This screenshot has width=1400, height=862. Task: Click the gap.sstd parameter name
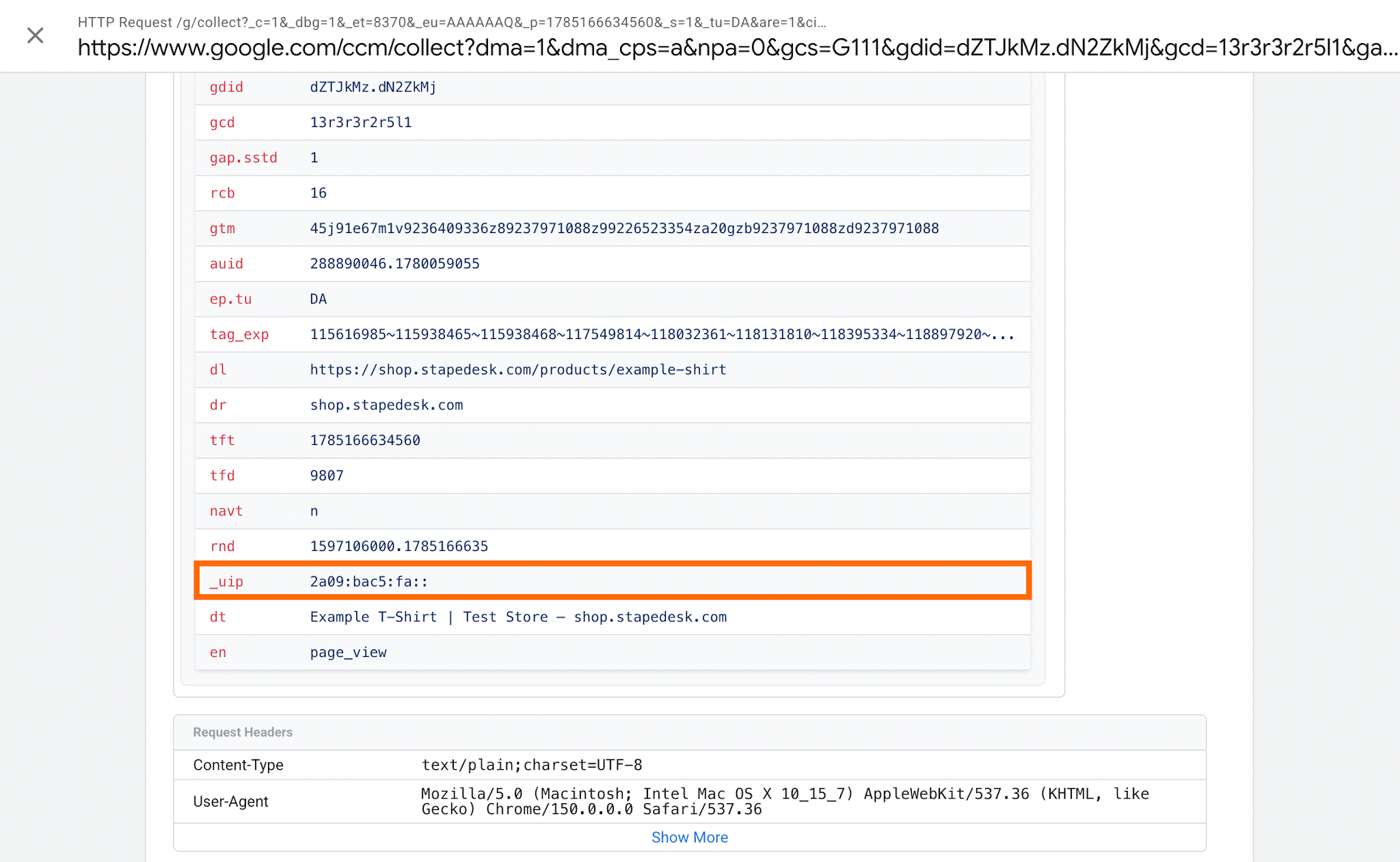pyautogui.click(x=243, y=158)
